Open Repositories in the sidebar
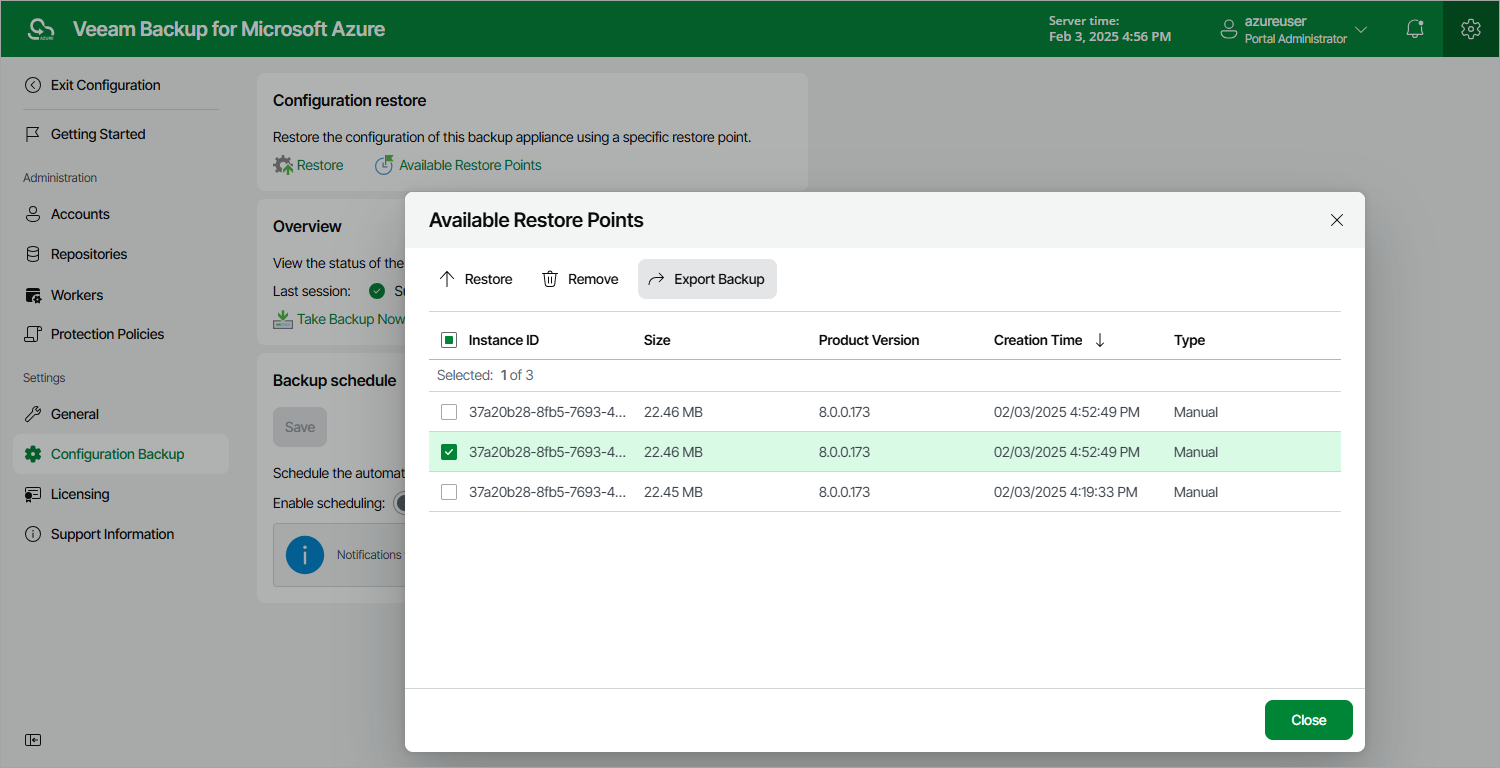The height and width of the screenshot is (768, 1500). (x=89, y=254)
